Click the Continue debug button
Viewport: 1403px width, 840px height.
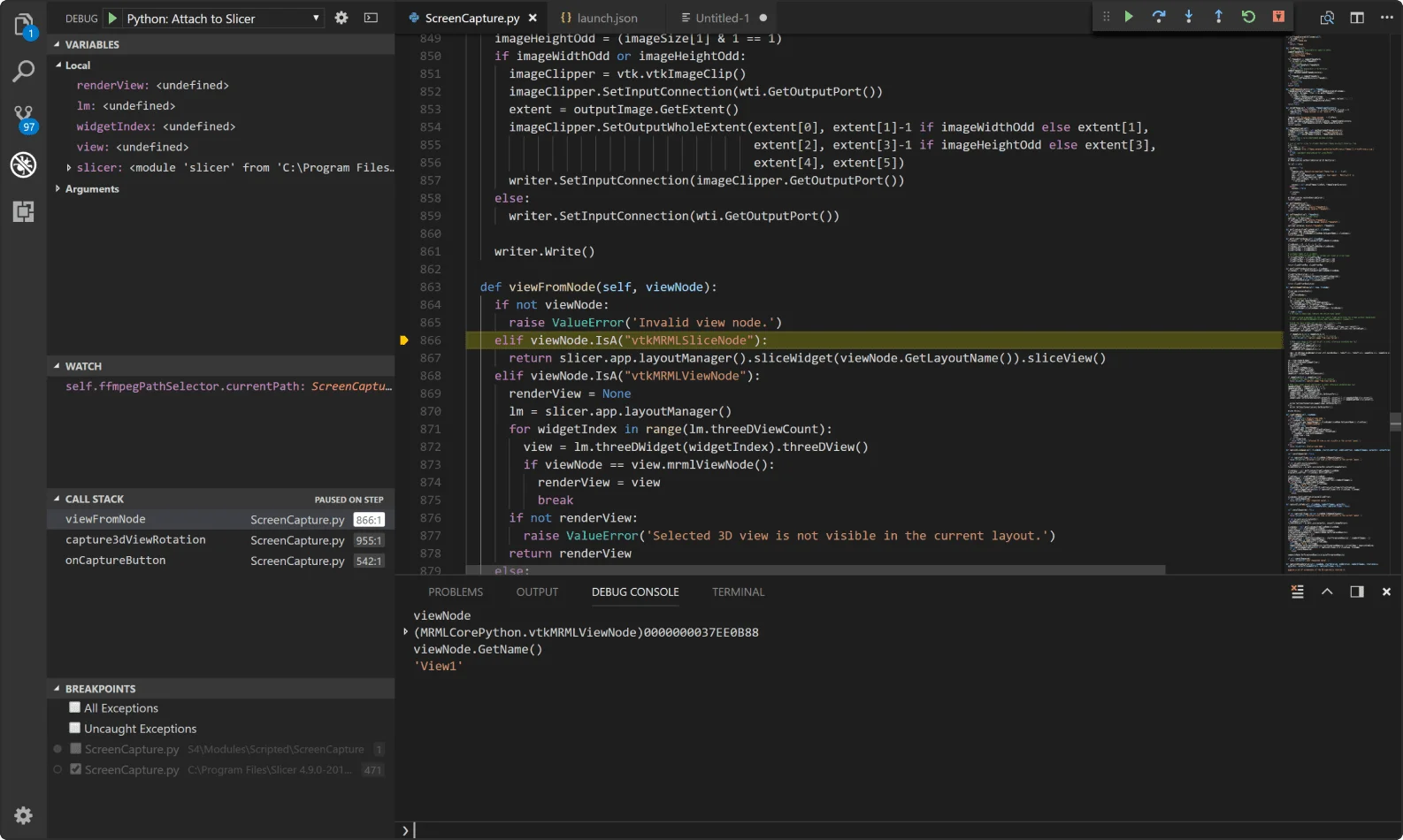pyautogui.click(x=1129, y=17)
